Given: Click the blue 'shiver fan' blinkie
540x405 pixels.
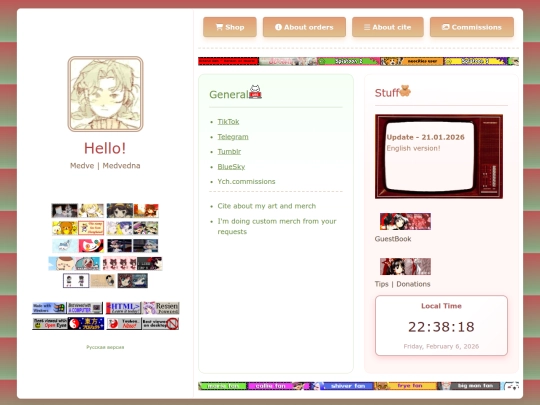Looking at the screenshot, I should 342,386.
